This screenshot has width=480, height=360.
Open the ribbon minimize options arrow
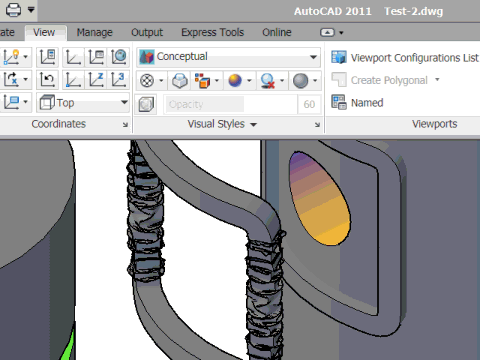341,33
